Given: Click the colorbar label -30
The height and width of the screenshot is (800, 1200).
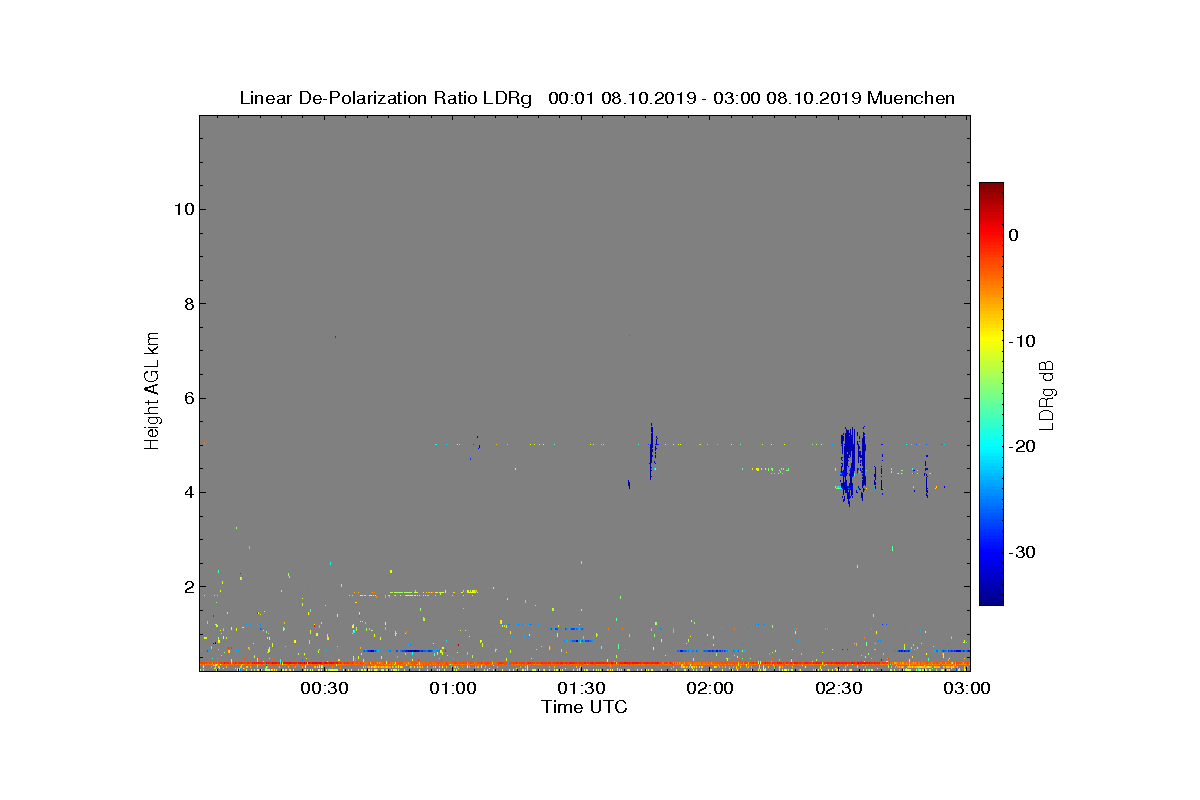Looking at the screenshot, I should click(1022, 553).
